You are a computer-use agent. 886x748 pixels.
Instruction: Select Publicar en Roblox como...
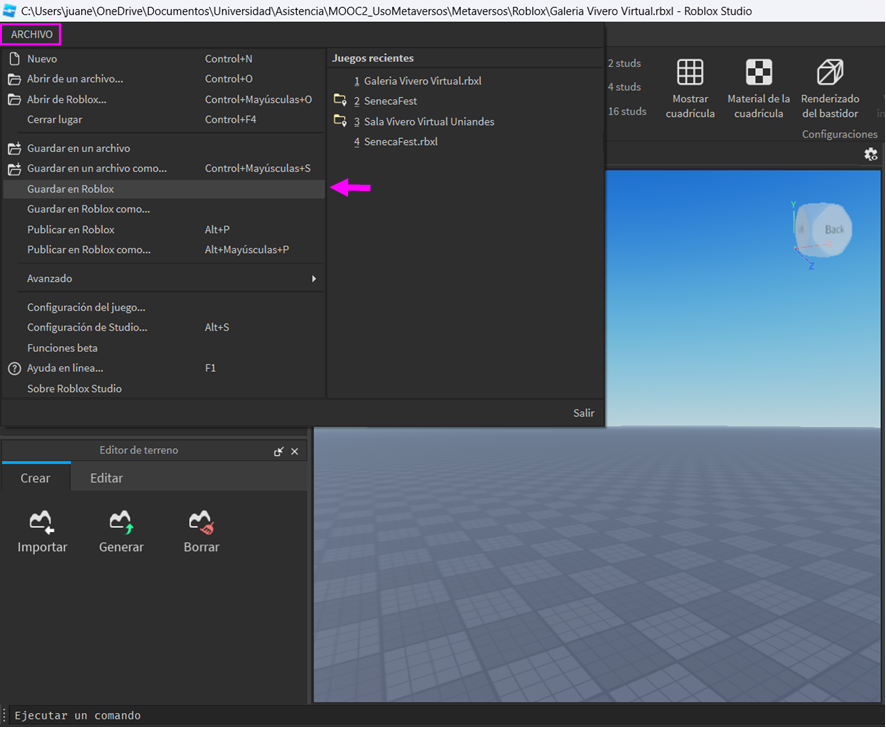click(x=88, y=250)
